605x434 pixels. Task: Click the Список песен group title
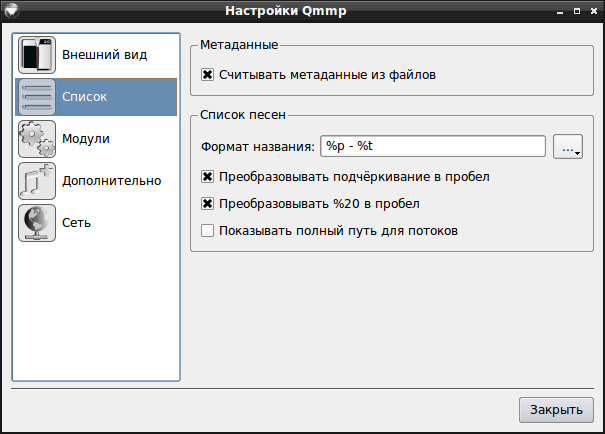[x=243, y=115]
